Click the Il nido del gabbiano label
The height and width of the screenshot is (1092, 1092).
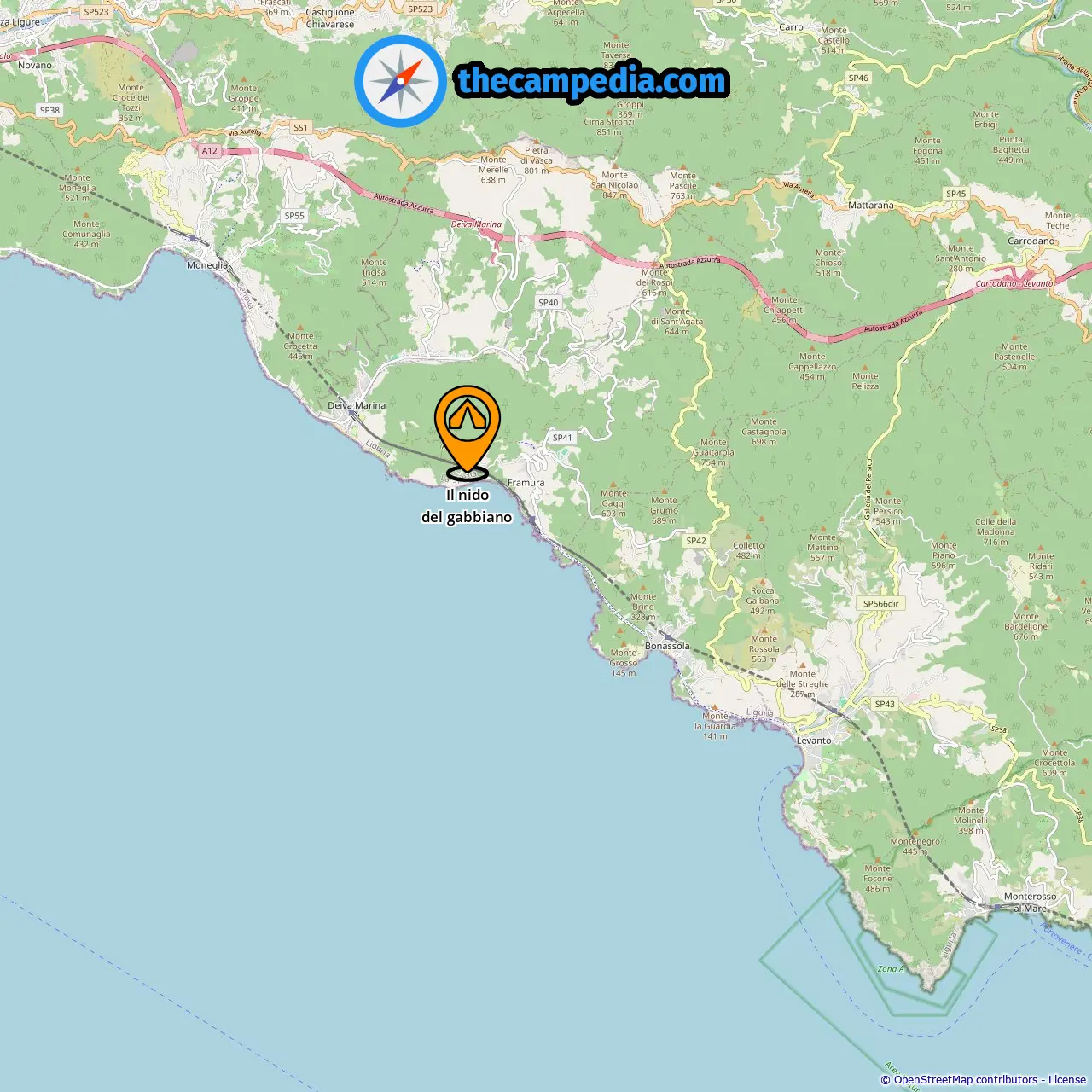(x=467, y=506)
